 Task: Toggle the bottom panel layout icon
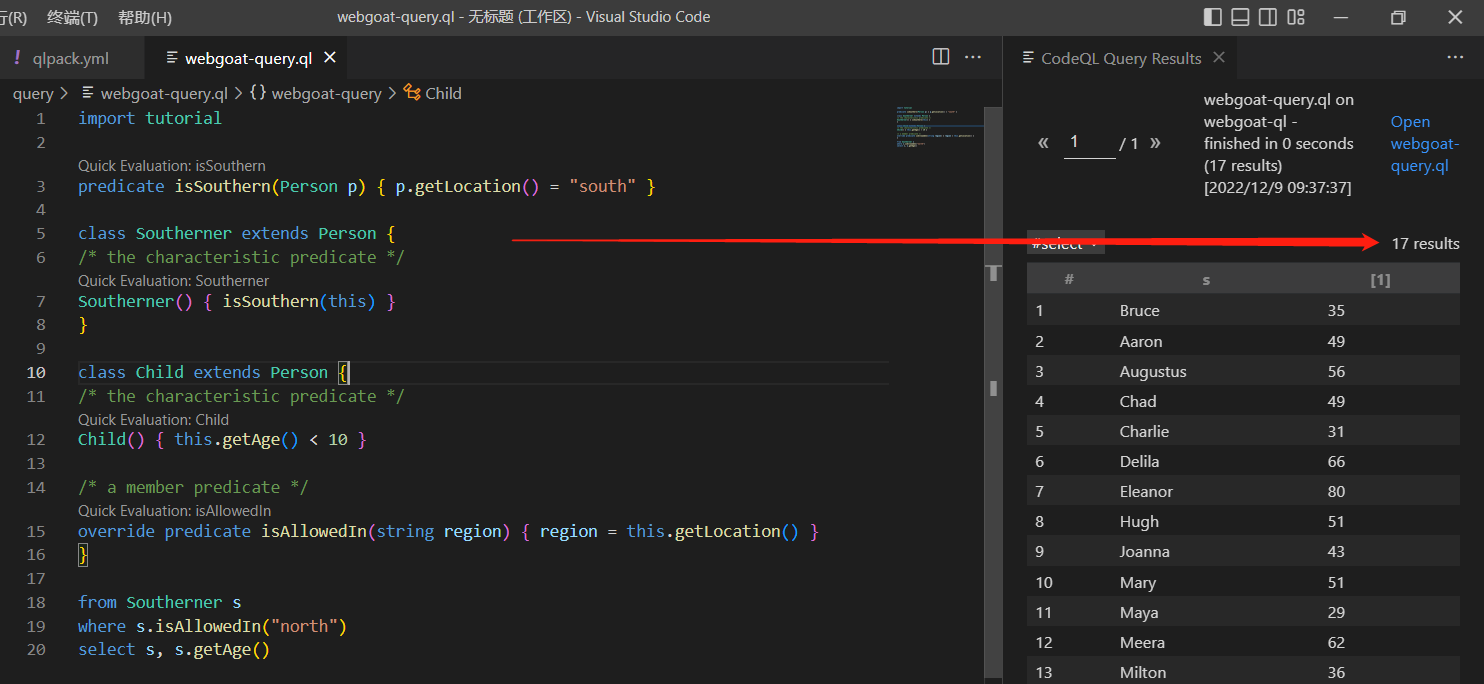(1241, 17)
